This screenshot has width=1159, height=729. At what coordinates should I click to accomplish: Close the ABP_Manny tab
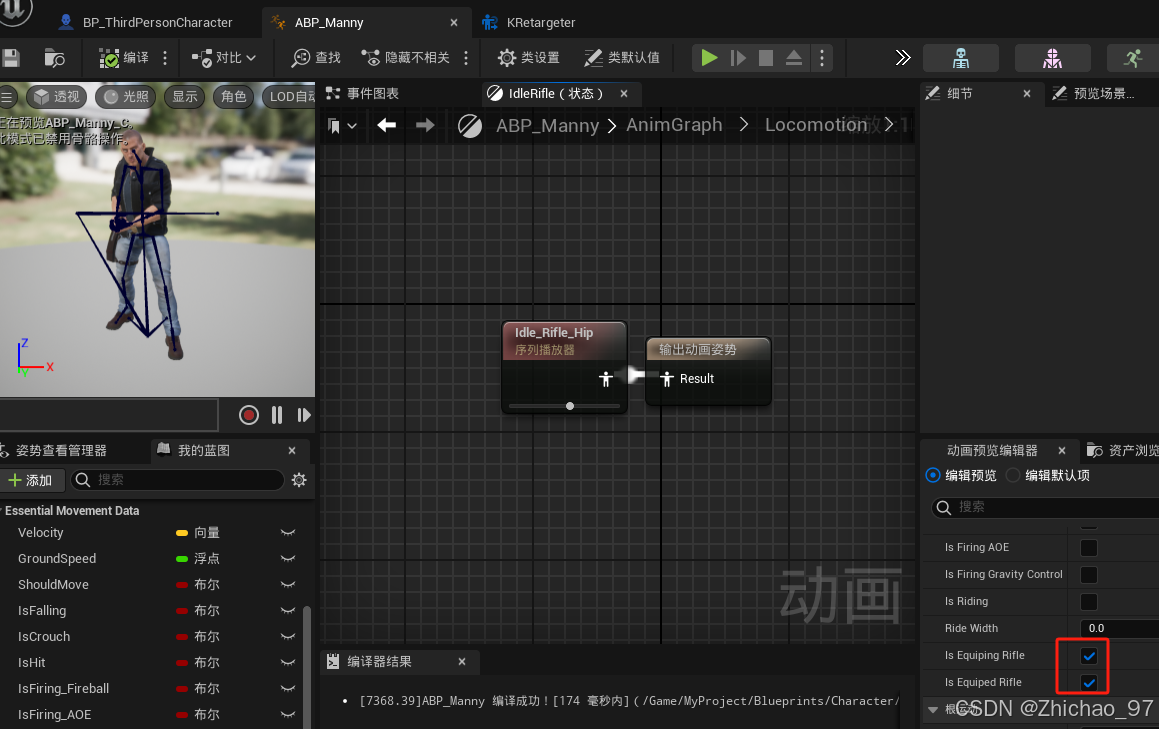454,22
